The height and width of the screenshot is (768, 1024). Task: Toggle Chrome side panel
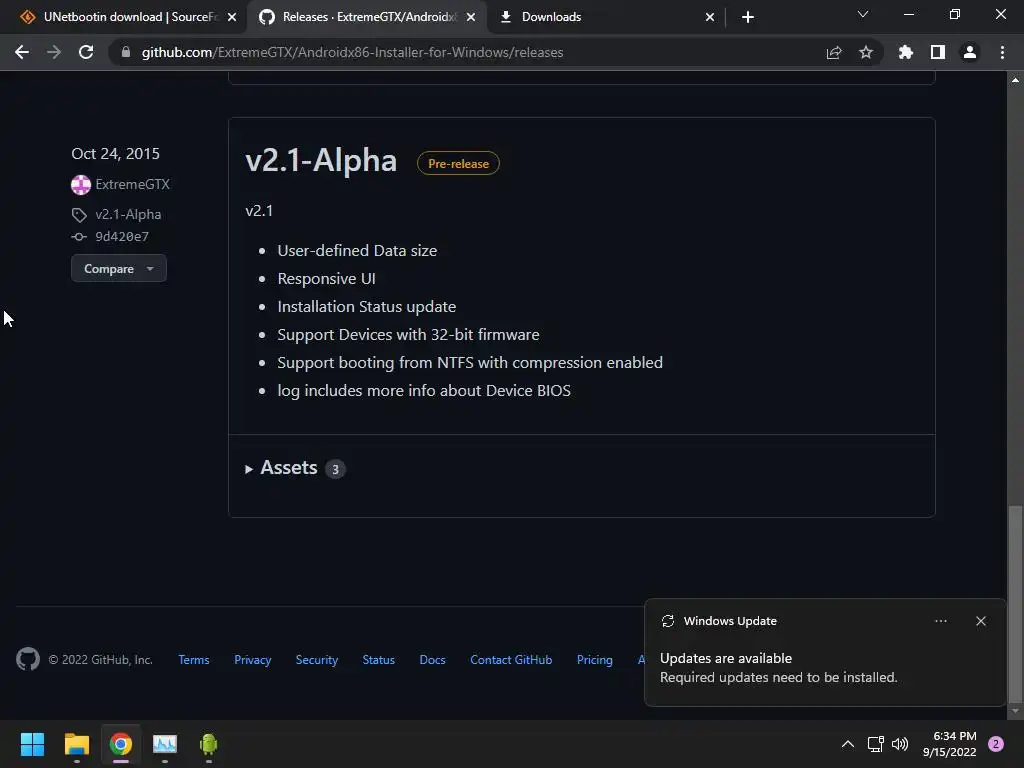(938, 52)
